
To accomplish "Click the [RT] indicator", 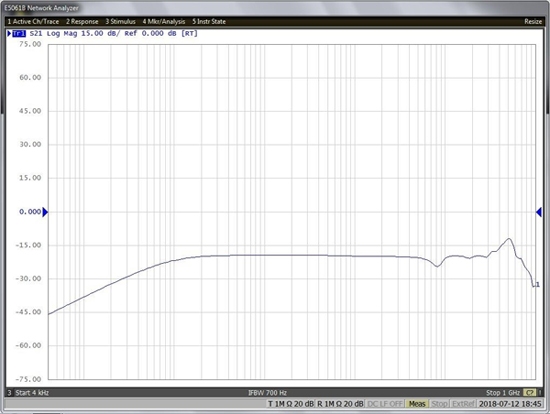I will point(189,34).
